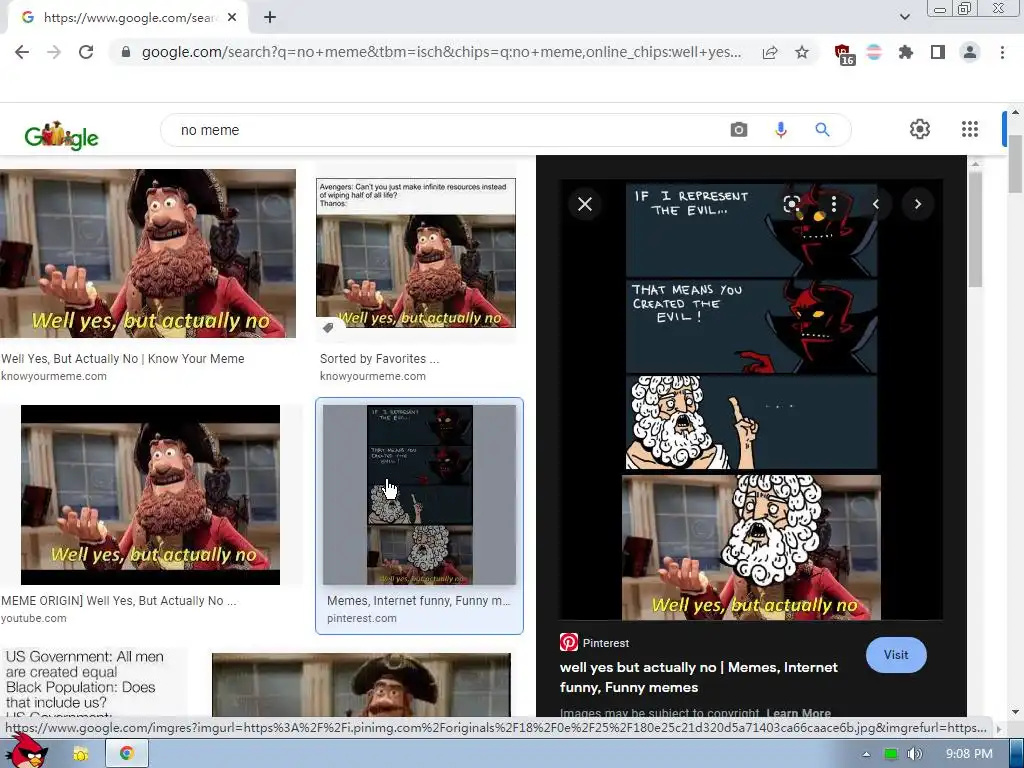Click the page vertical scrollbar thumb
Viewport: 1024px width, 768px height.
(1016, 163)
